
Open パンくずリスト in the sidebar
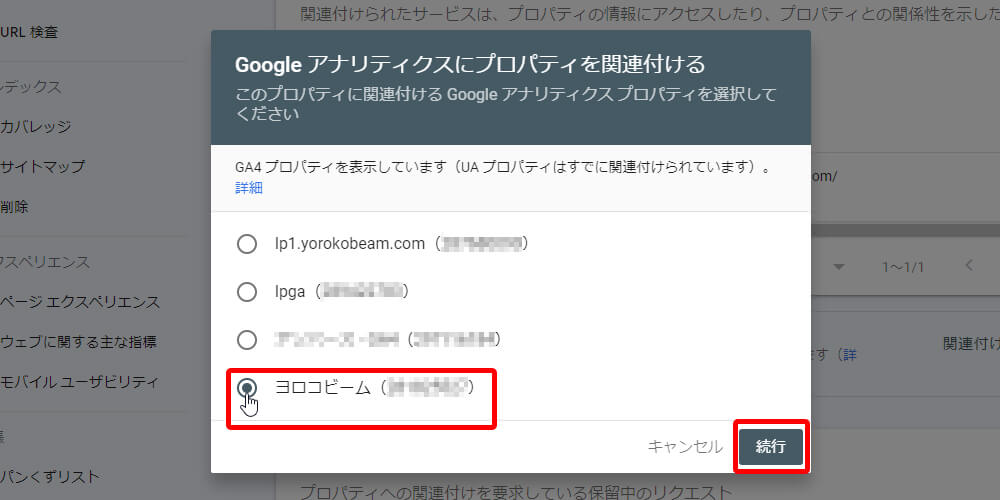pyautogui.click(x=50, y=476)
